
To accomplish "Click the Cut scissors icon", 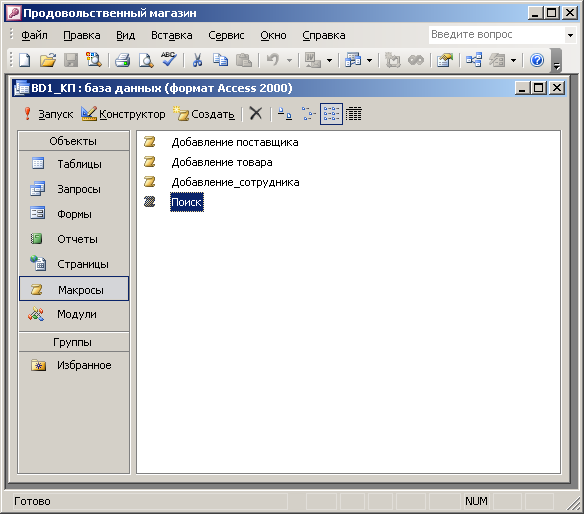I will 197,60.
